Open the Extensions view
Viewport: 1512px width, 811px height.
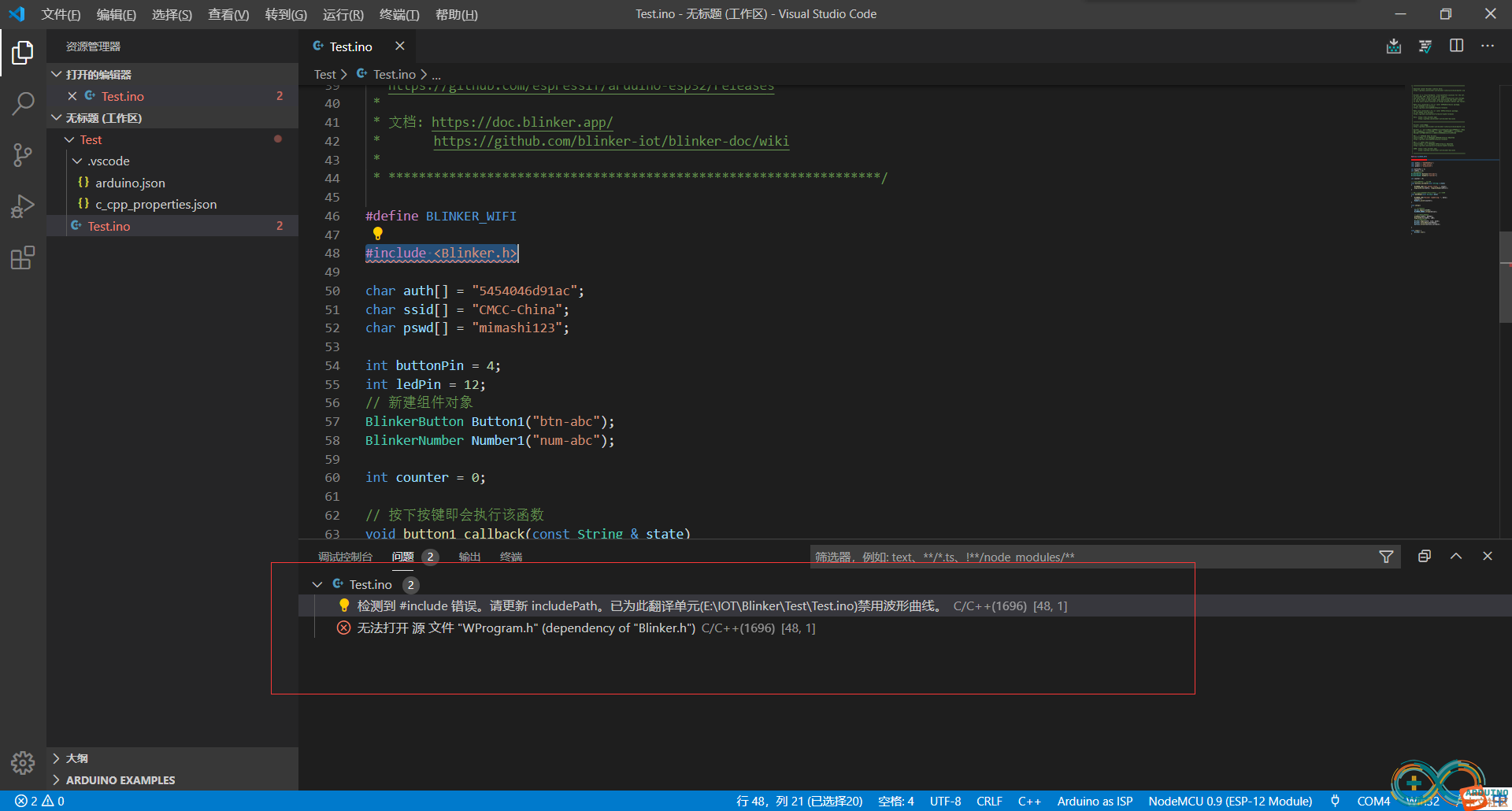[23, 257]
